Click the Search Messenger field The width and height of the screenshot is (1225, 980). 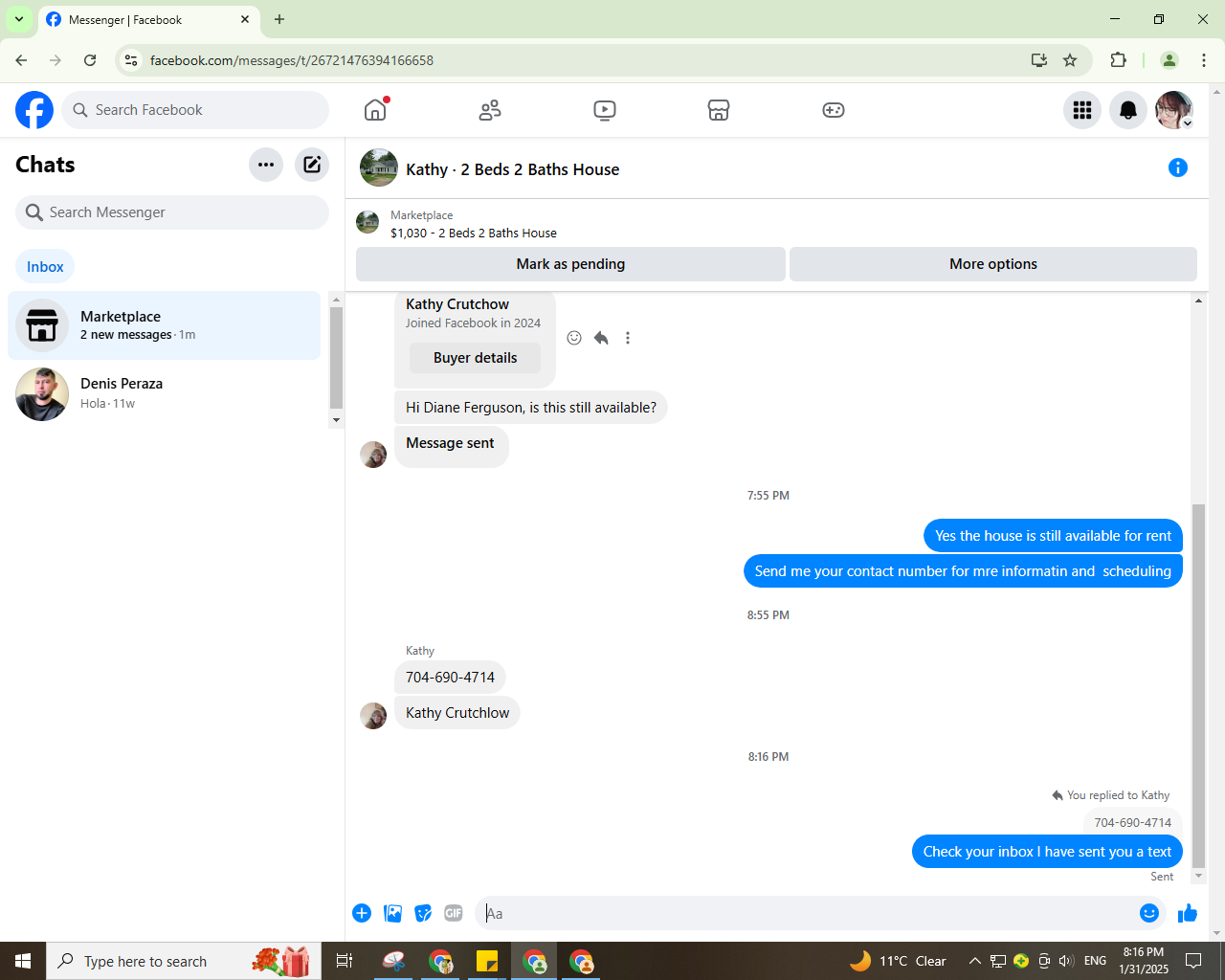click(x=172, y=212)
